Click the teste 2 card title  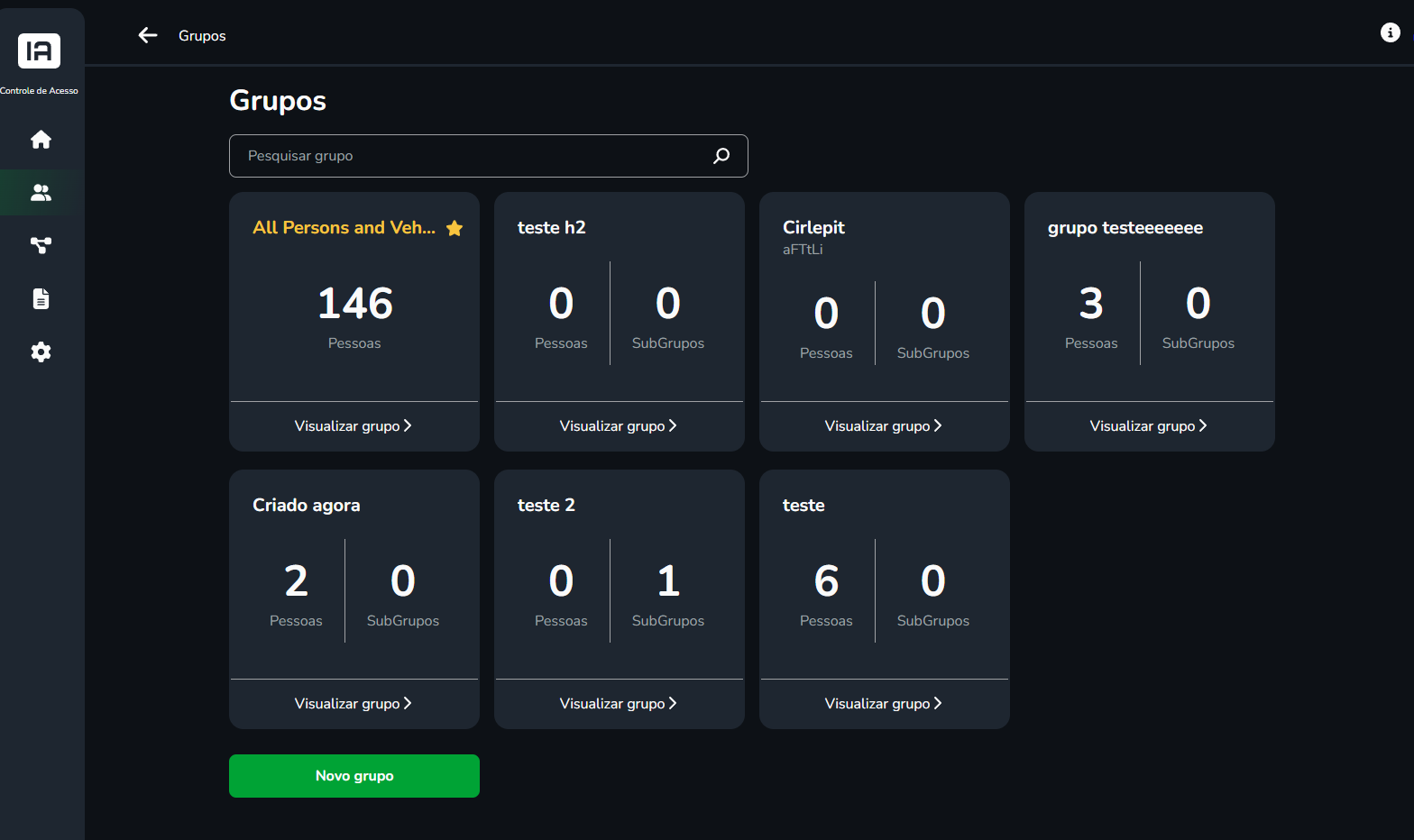546,506
